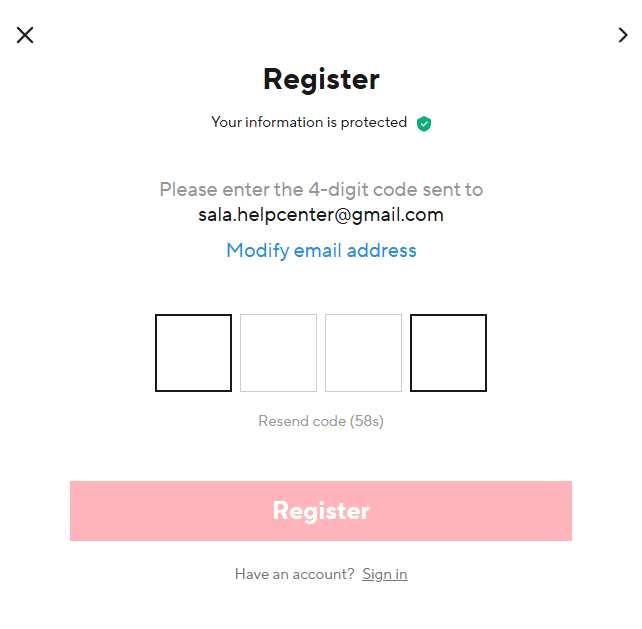This screenshot has height=629, width=642.
Task: Click the right chevron arrow icon
Action: pyautogui.click(x=623, y=35)
